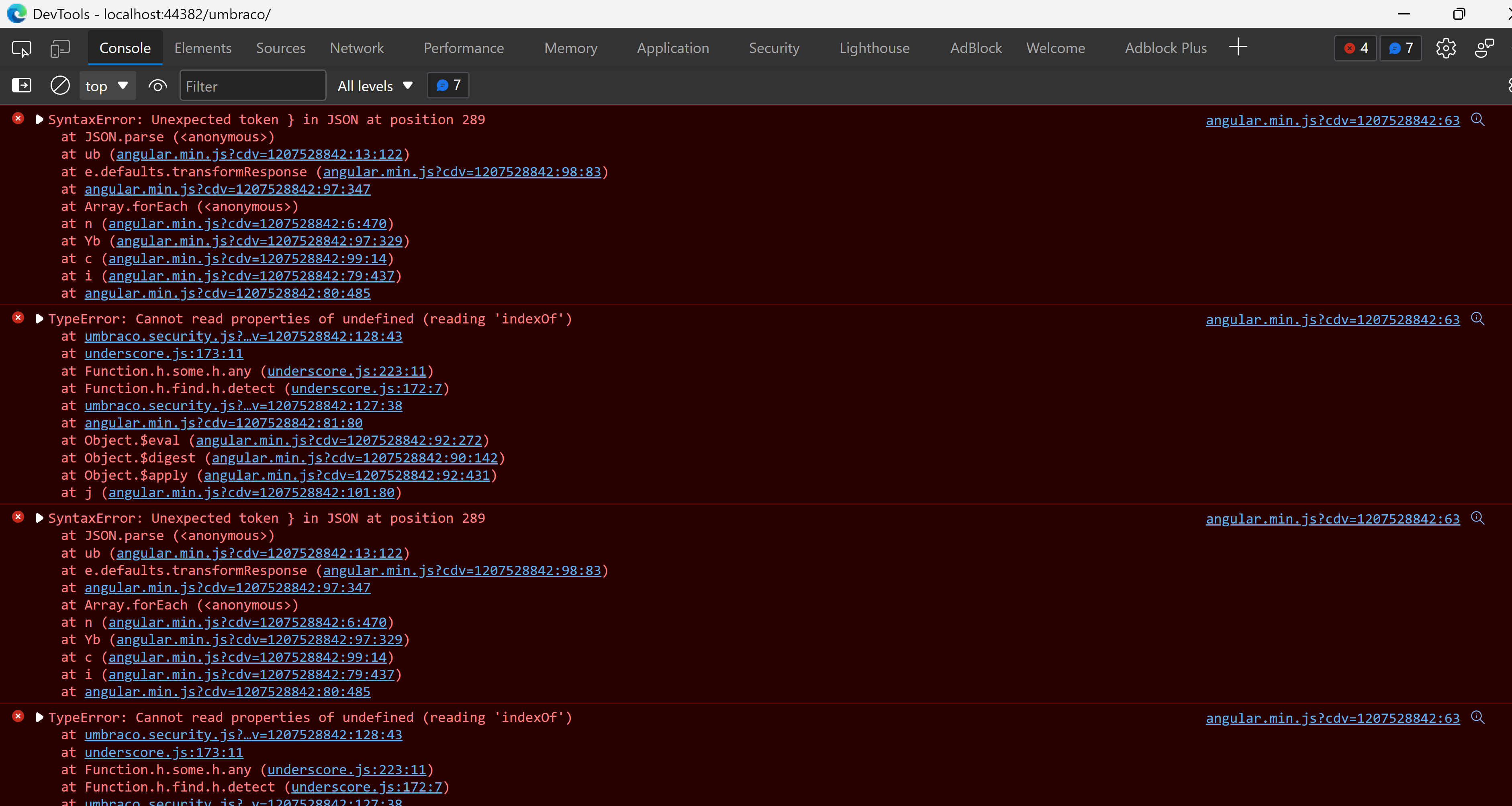This screenshot has width=1512, height=806.
Task: Collapse the second SyntaxError stack trace
Action: 39,518
